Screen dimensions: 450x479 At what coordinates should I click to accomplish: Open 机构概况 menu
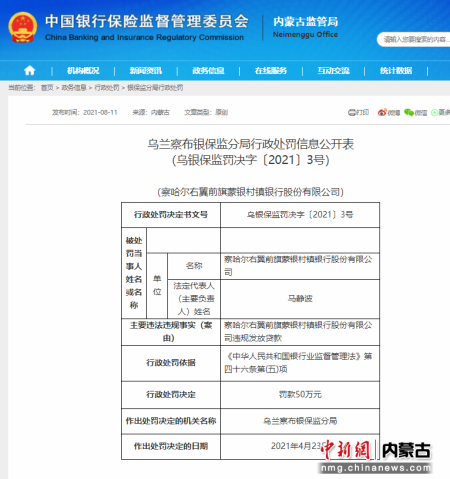click(83, 71)
